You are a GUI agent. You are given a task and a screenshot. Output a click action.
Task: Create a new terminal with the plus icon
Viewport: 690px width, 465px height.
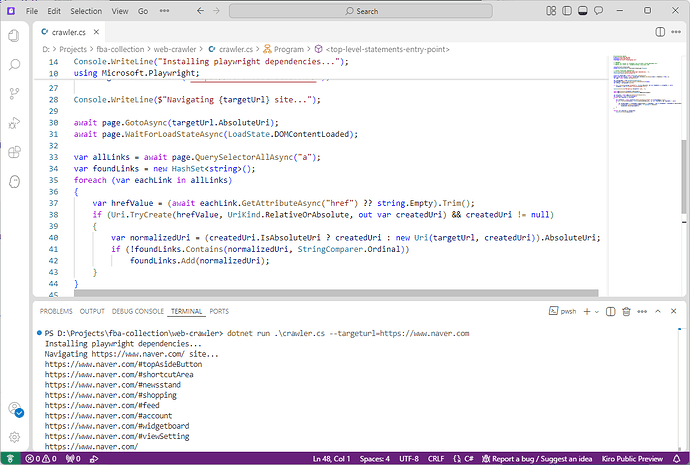point(587,311)
